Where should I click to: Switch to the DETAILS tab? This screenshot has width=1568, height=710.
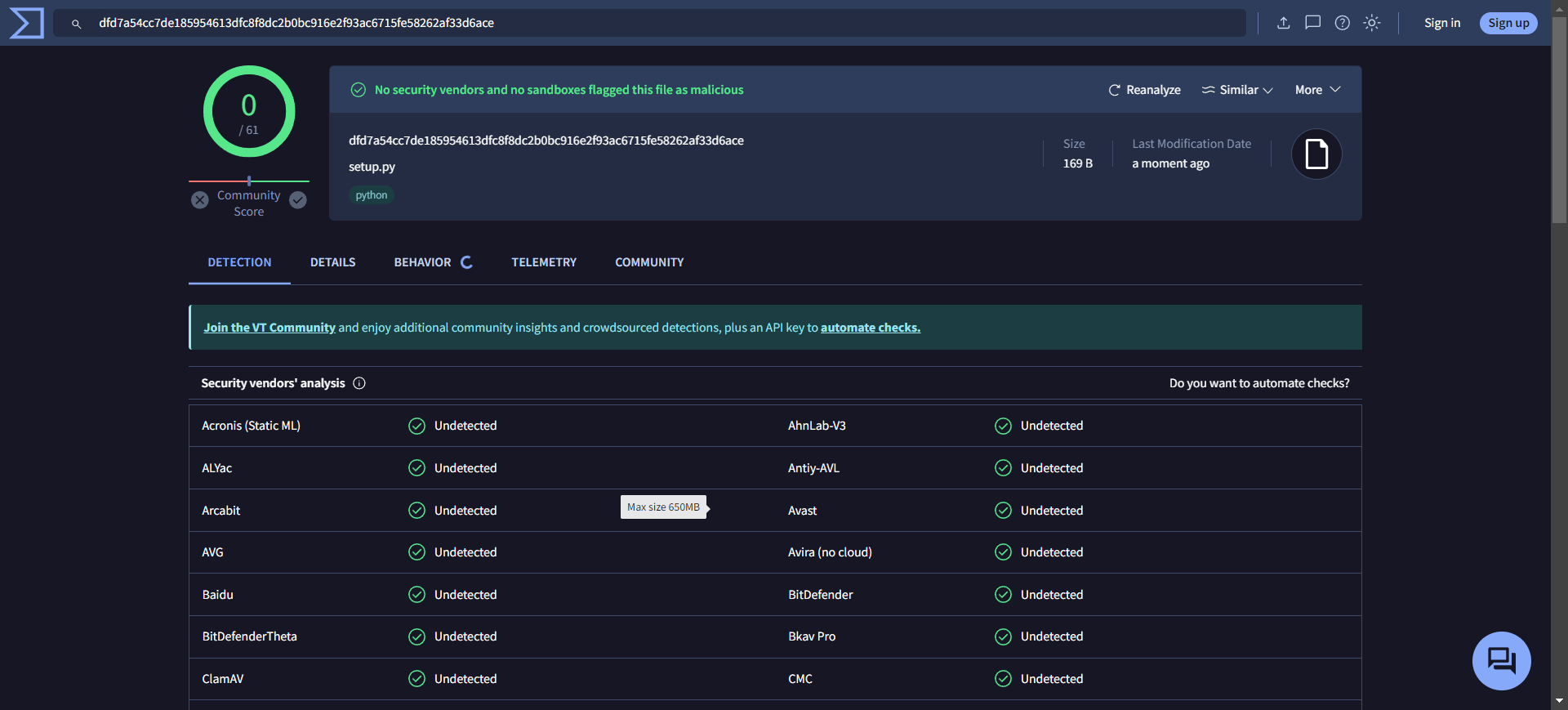(x=332, y=262)
